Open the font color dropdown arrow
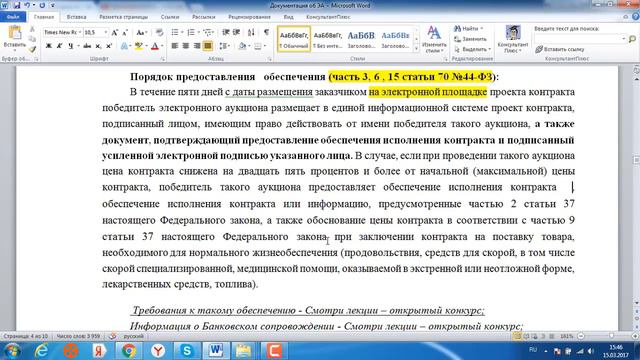Screen dimensions: 640x360 pos(162,46)
